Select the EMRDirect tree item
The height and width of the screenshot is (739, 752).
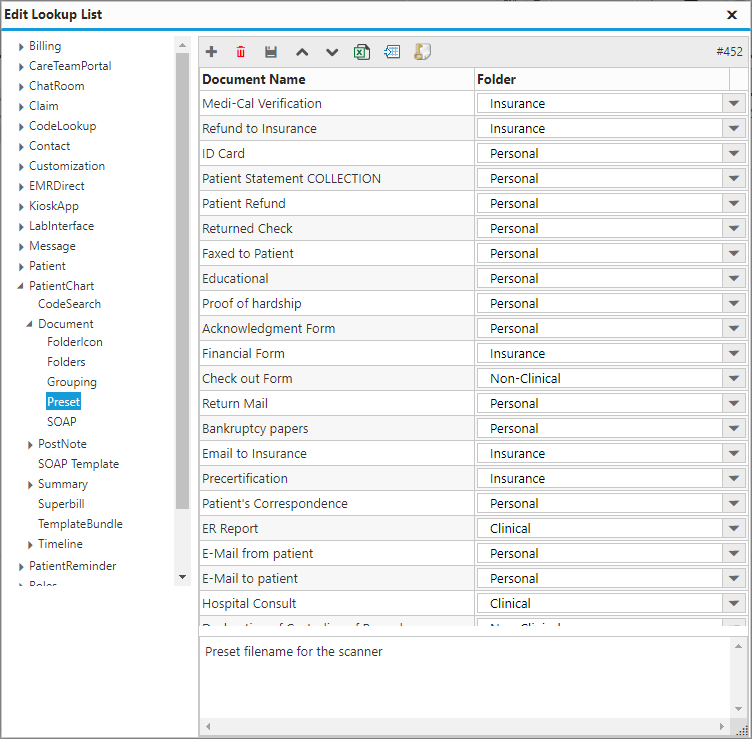point(57,186)
